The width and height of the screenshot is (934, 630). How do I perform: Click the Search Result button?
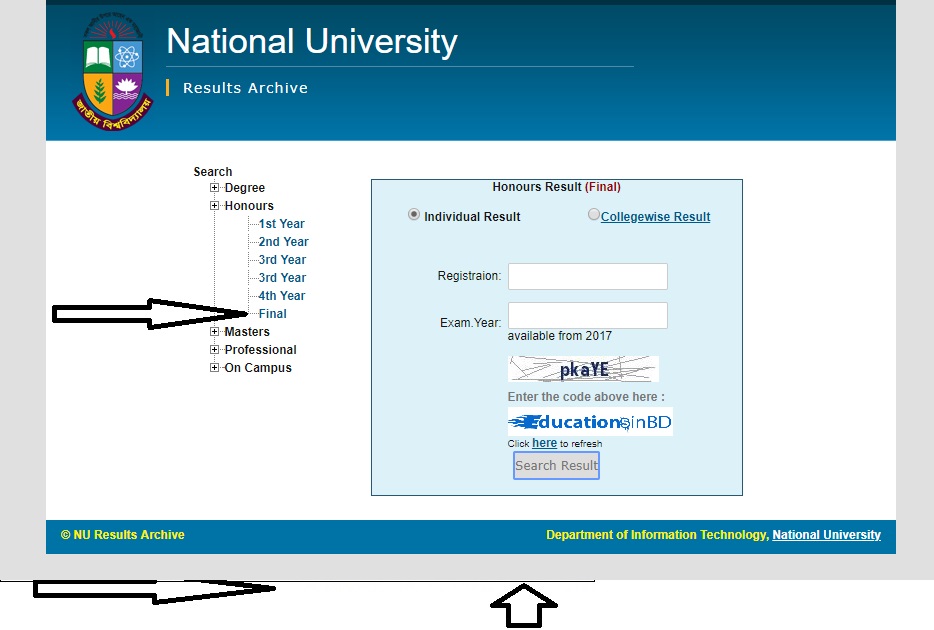[x=556, y=465]
